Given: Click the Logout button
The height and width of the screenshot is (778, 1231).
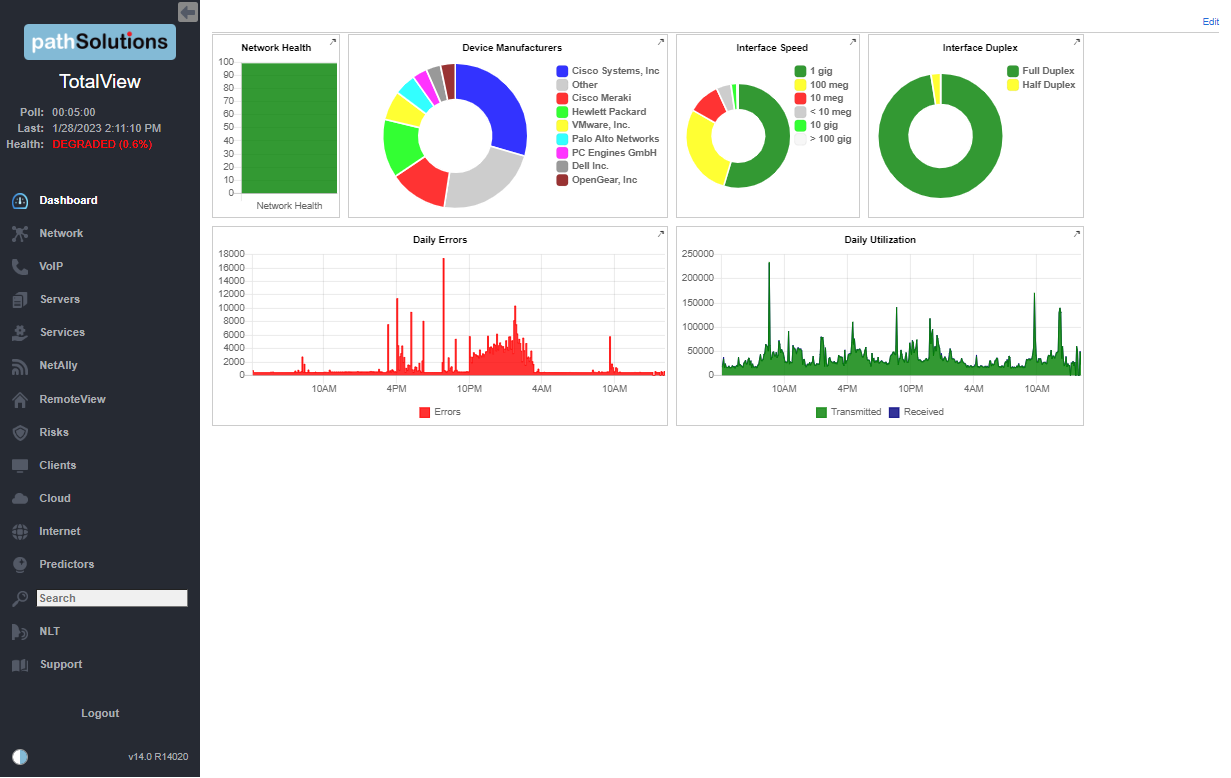Looking at the screenshot, I should click(100, 713).
